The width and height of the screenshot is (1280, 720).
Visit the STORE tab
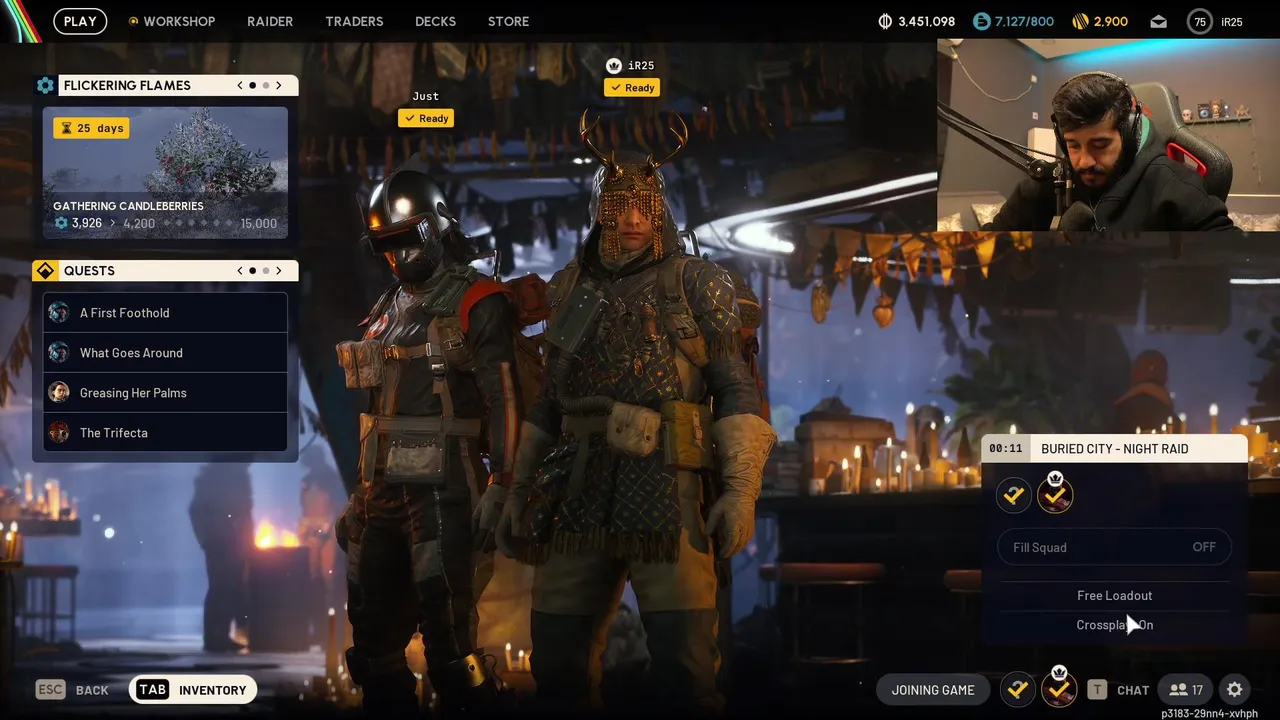(x=508, y=21)
